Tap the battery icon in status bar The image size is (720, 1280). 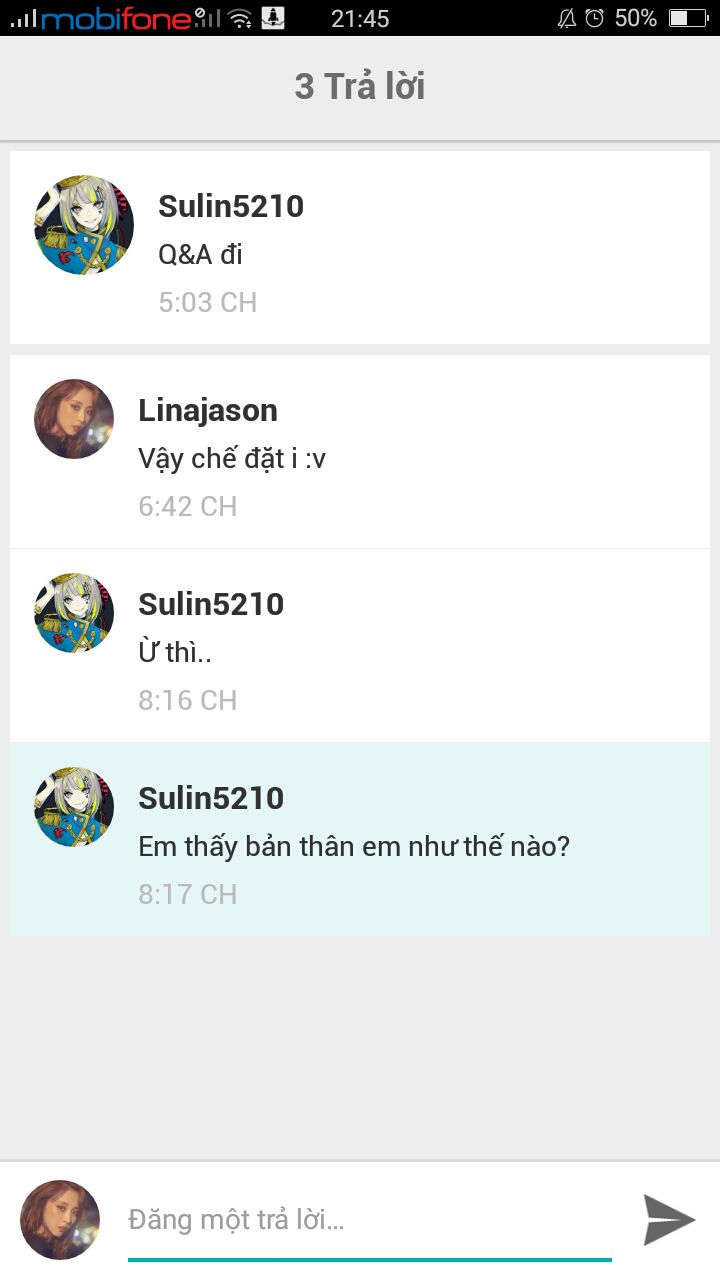(x=688, y=18)
